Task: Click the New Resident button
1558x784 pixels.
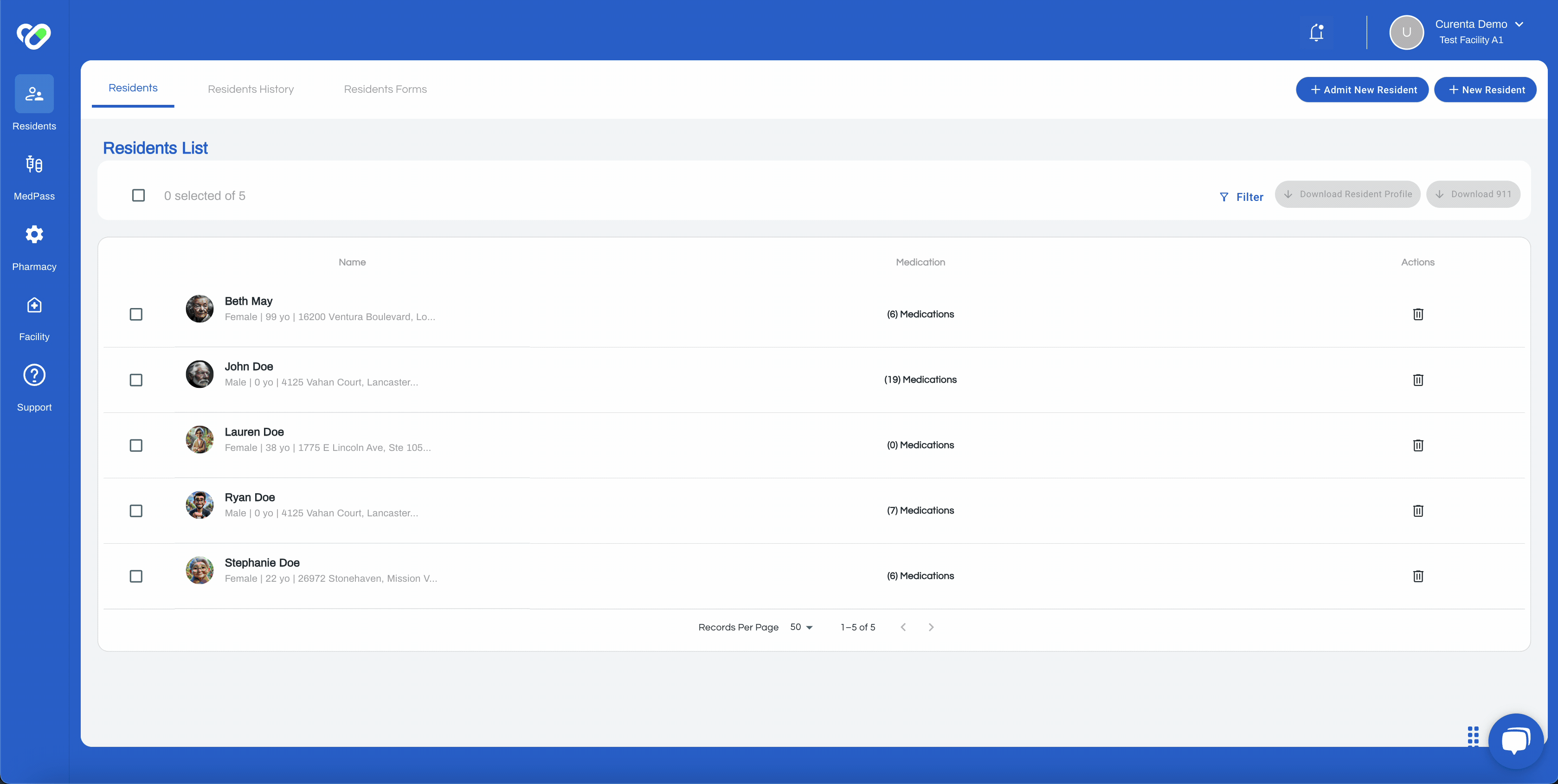Action: (1486, 90)
